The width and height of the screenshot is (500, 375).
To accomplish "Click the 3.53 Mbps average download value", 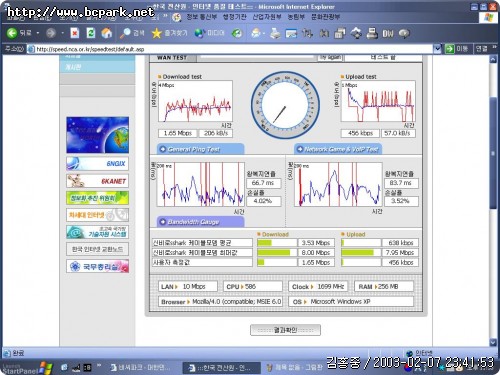I will pyautogui.click(x=316, y=243).
